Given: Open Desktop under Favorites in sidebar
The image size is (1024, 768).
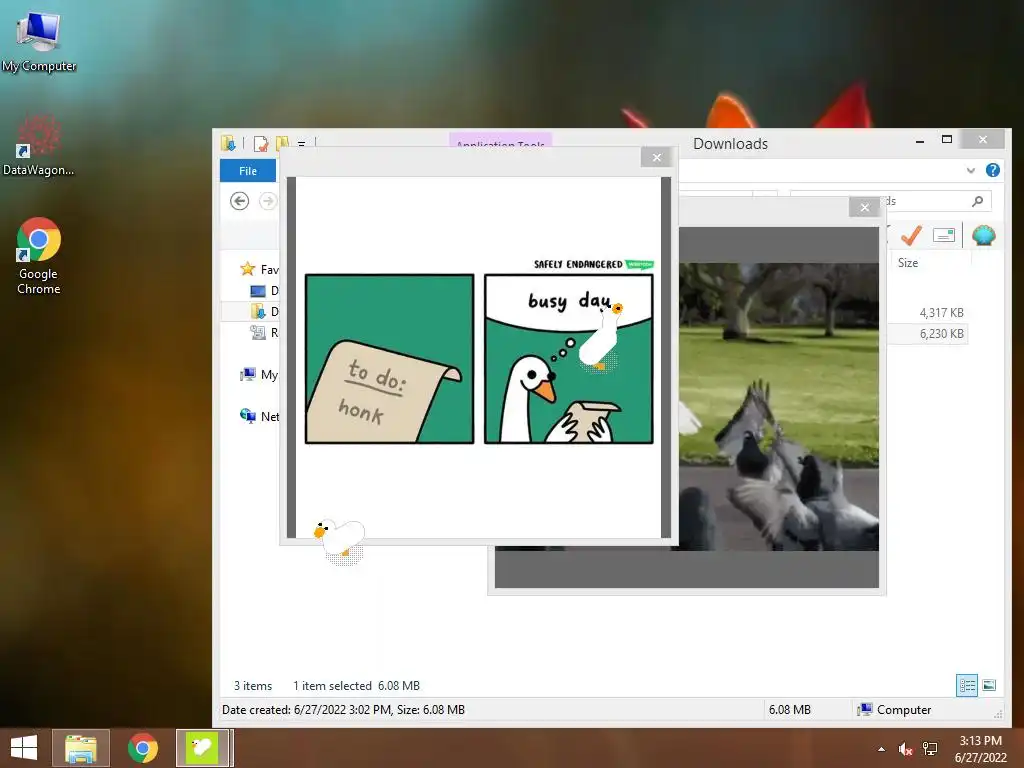Looking at the screenshot, I should (264, 291).
